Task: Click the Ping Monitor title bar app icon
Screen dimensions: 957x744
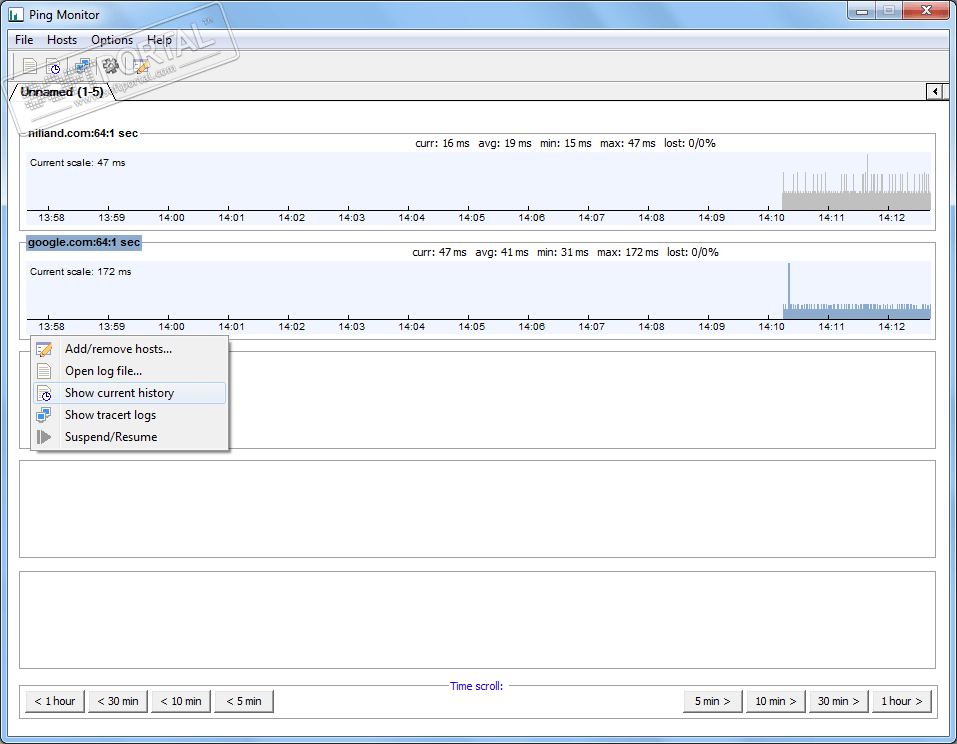Action: tap(16, 15)
